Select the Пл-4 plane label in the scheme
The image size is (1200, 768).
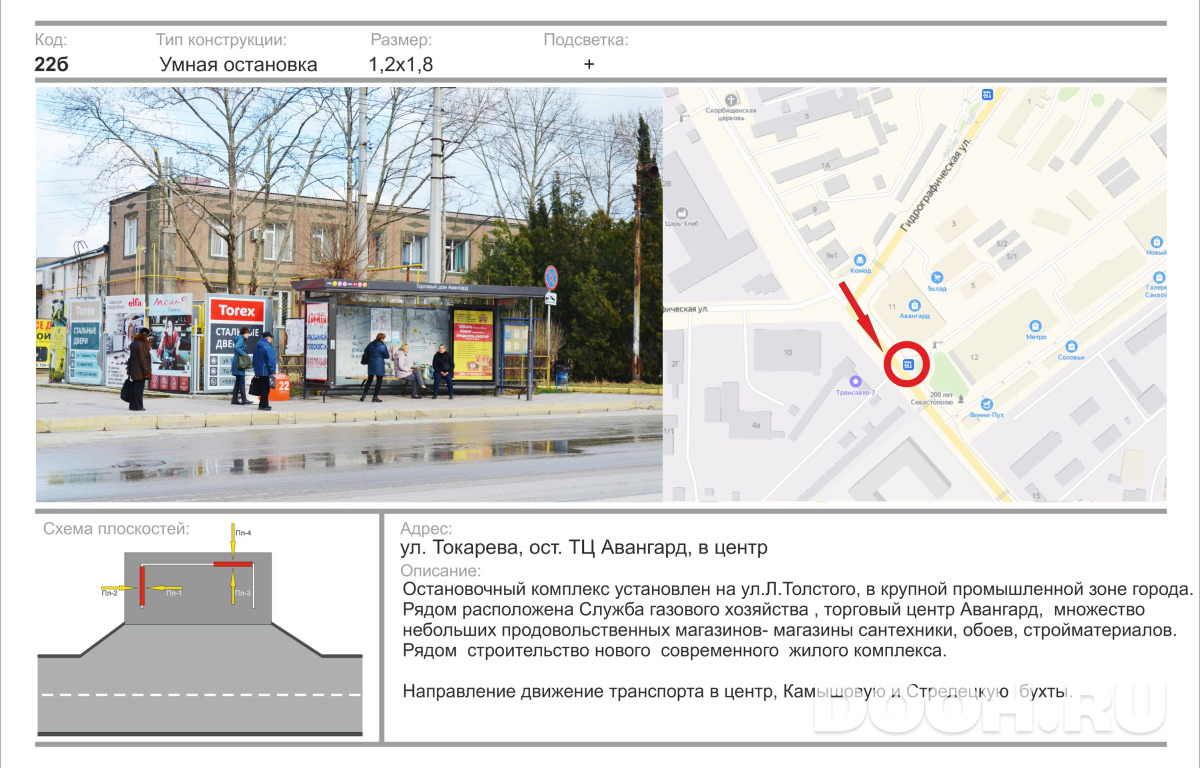coord(243,533)
